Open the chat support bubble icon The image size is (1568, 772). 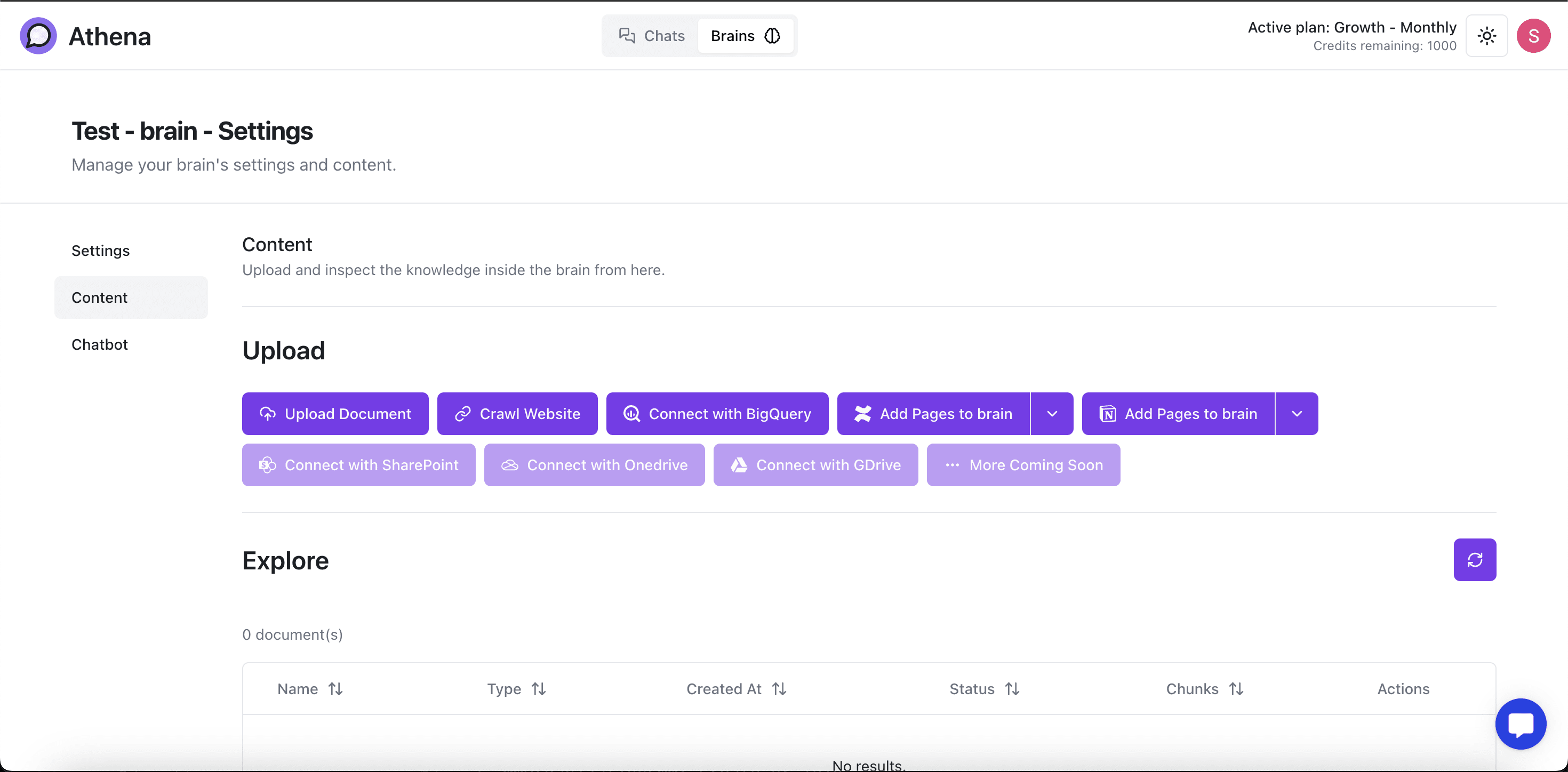(x=1520, y=724)
